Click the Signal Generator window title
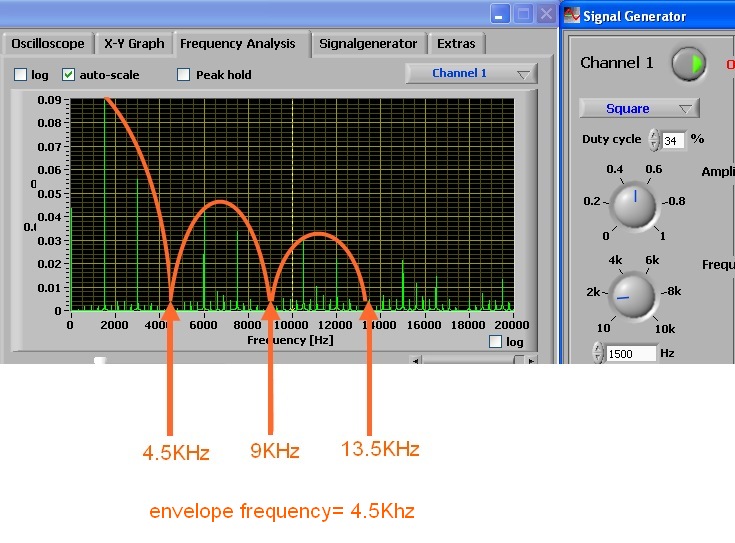 634,16
